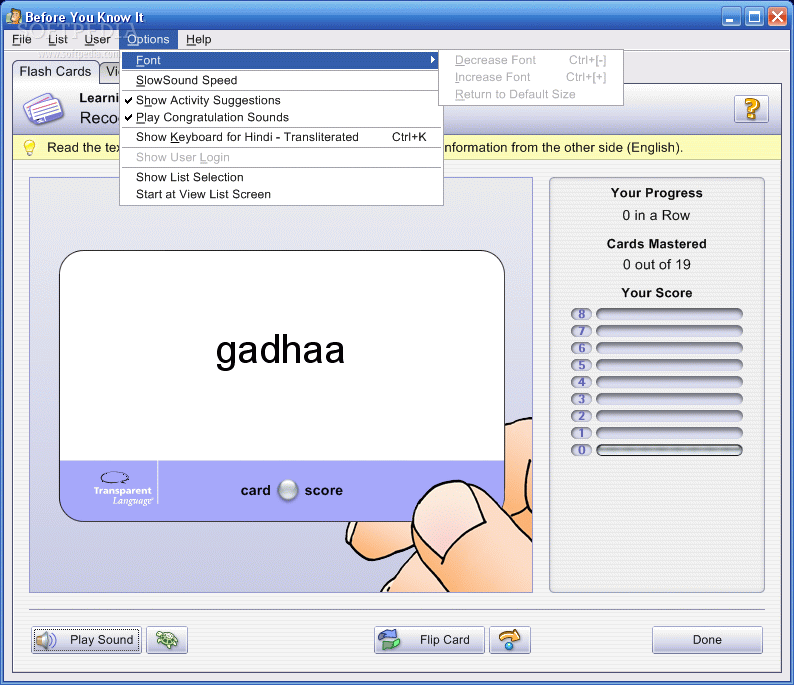Close the open Options menu
The width and height of the screenshot is (794, 685).
[148, 39]
